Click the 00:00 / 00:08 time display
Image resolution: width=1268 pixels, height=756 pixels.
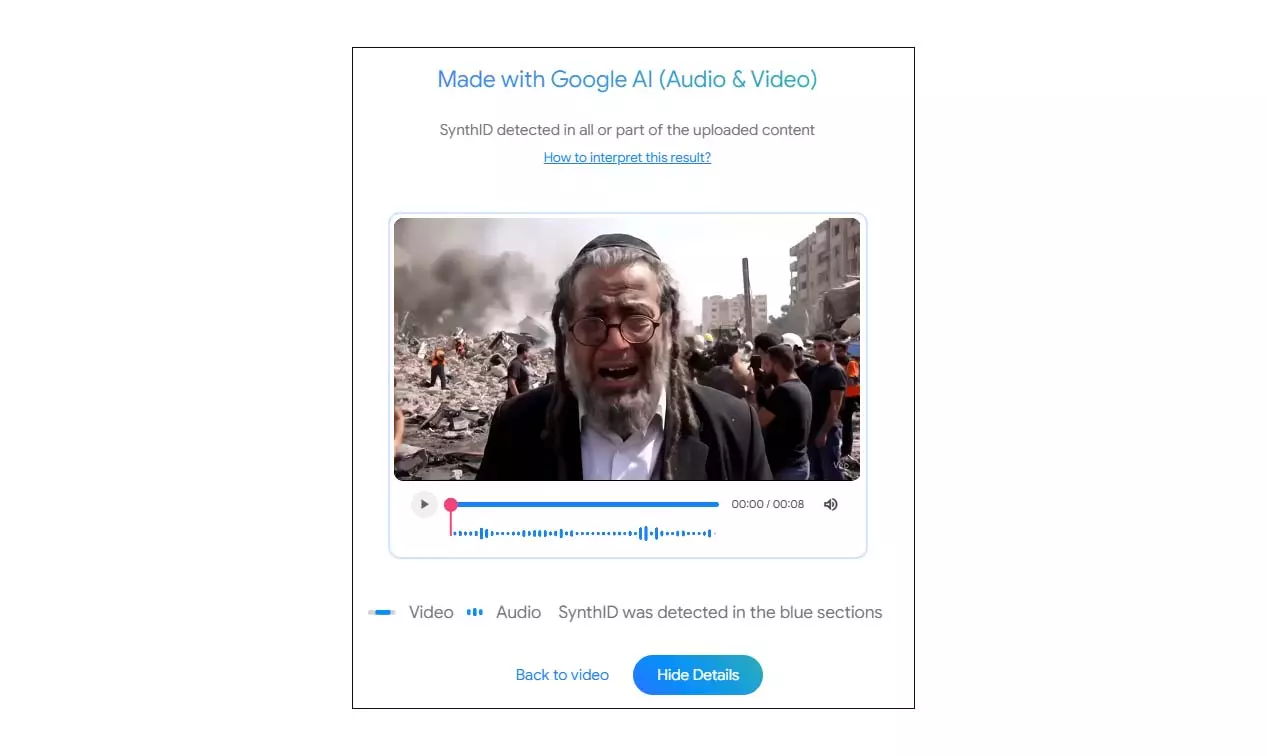coord(768,504)
